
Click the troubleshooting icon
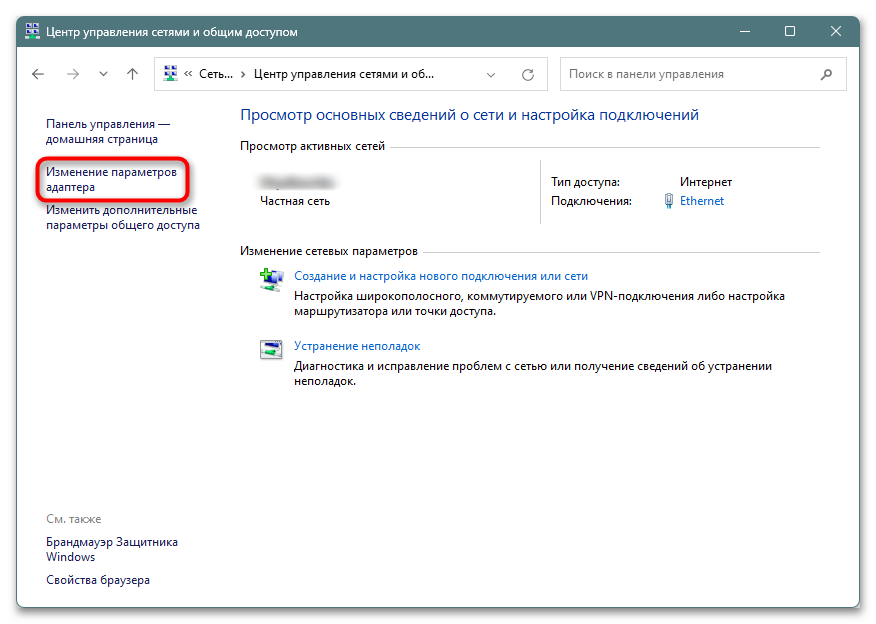point(271,349)
